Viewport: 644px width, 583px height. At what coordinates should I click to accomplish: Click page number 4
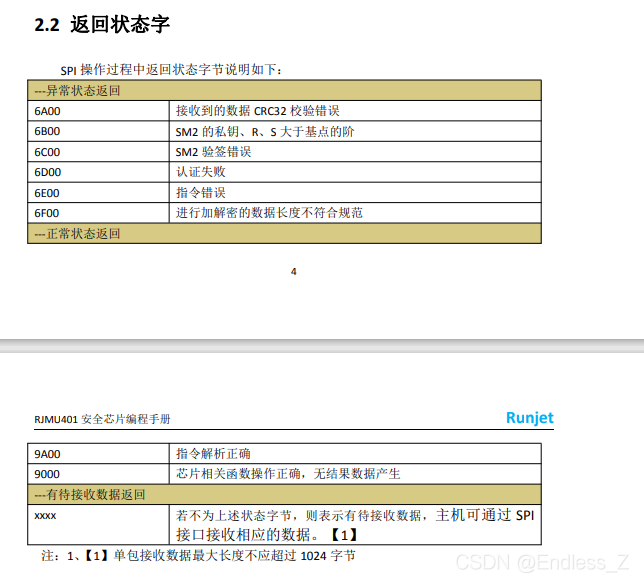pos(294,272)
